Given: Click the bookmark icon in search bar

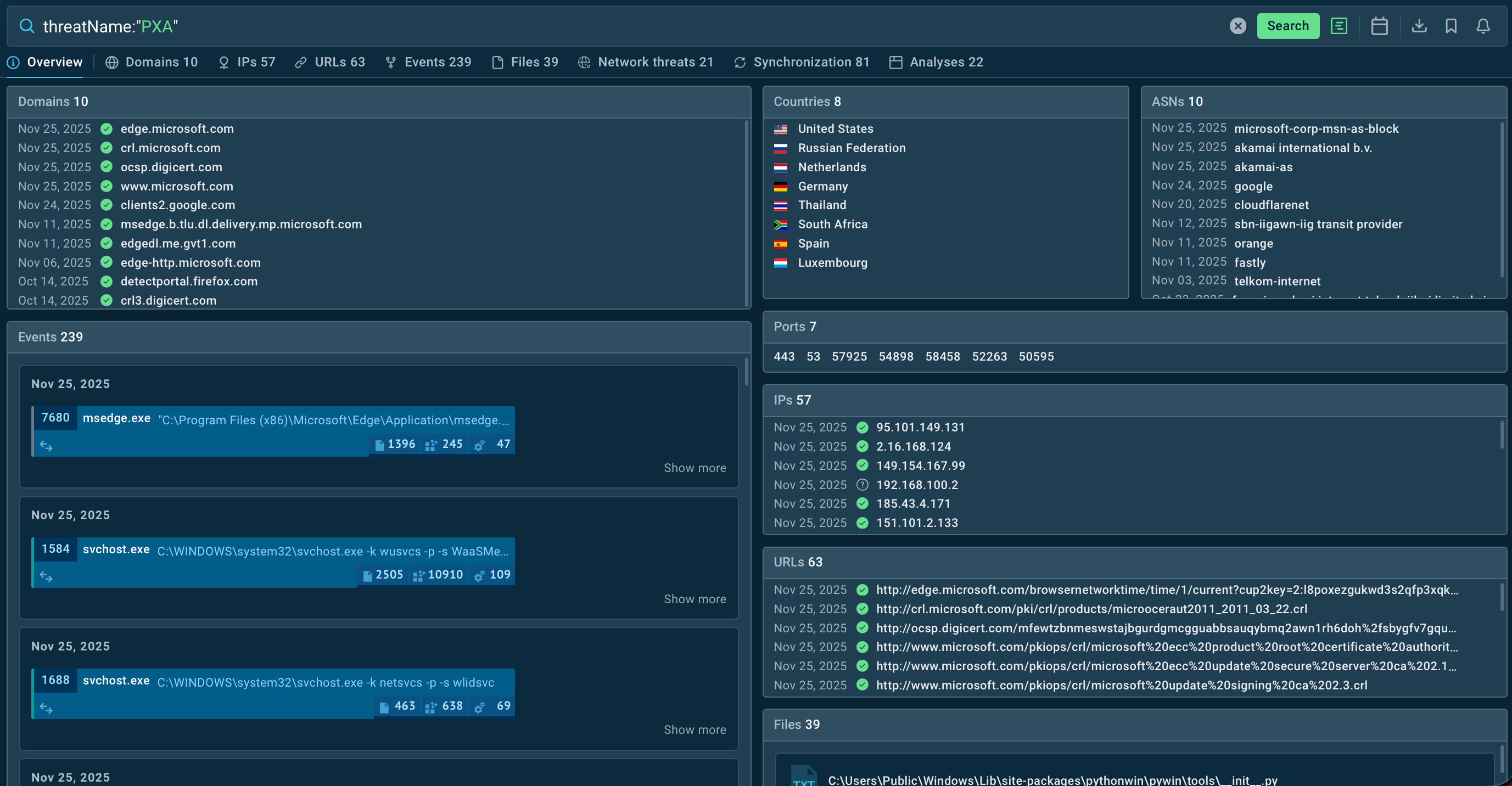Looking at the screenshot, I should click(x=1451, y=26).
